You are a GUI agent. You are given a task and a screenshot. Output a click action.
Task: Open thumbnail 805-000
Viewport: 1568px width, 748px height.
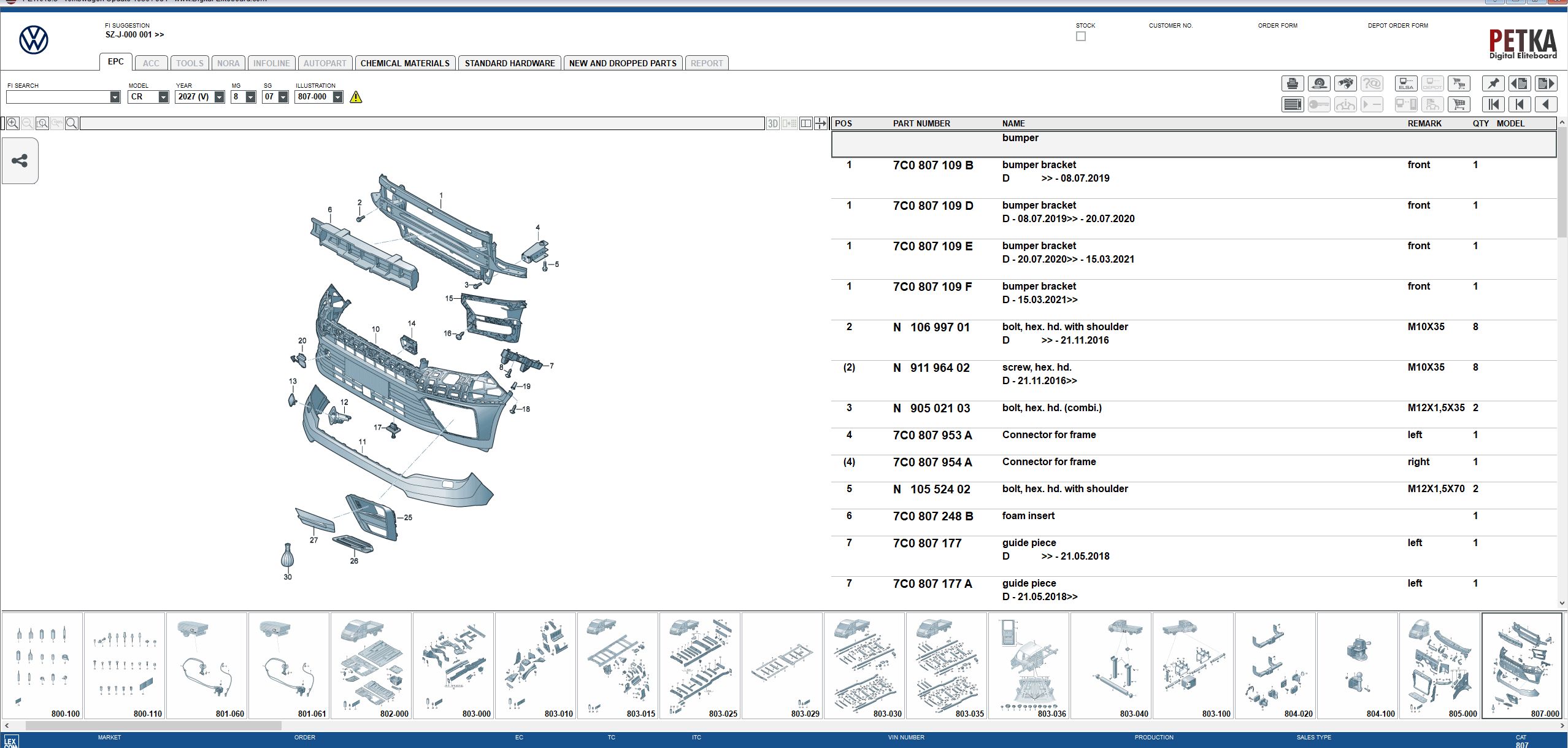click(x=1440, y=666)
